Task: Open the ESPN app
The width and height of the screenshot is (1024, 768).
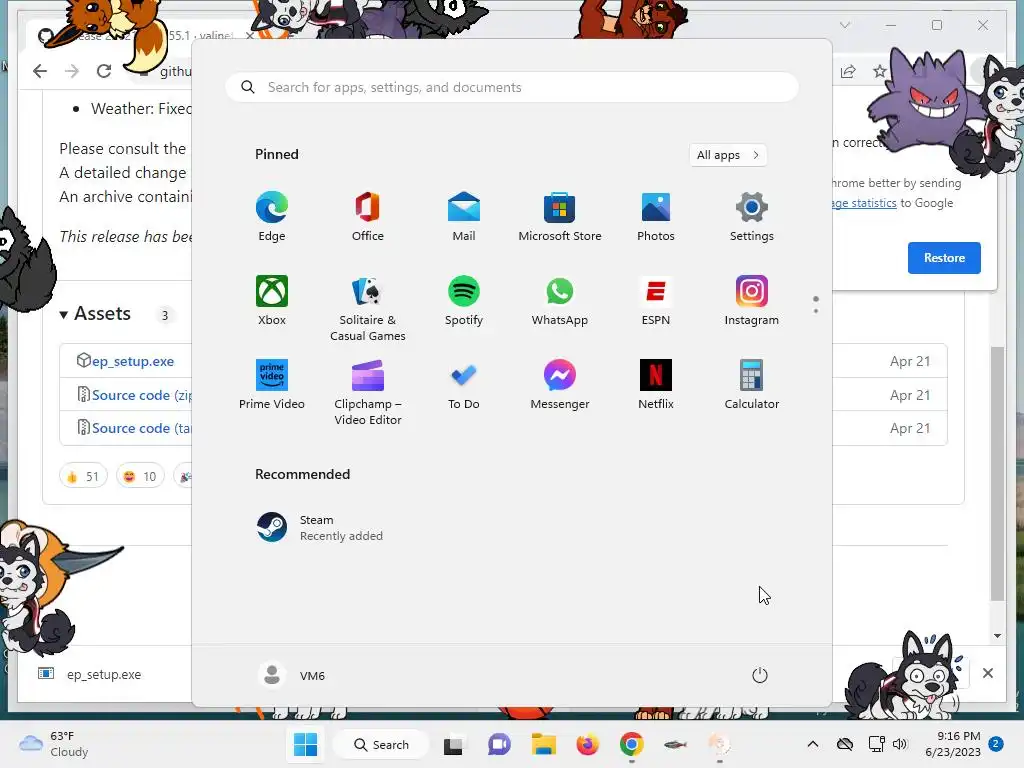Action: tap(656, 300)
